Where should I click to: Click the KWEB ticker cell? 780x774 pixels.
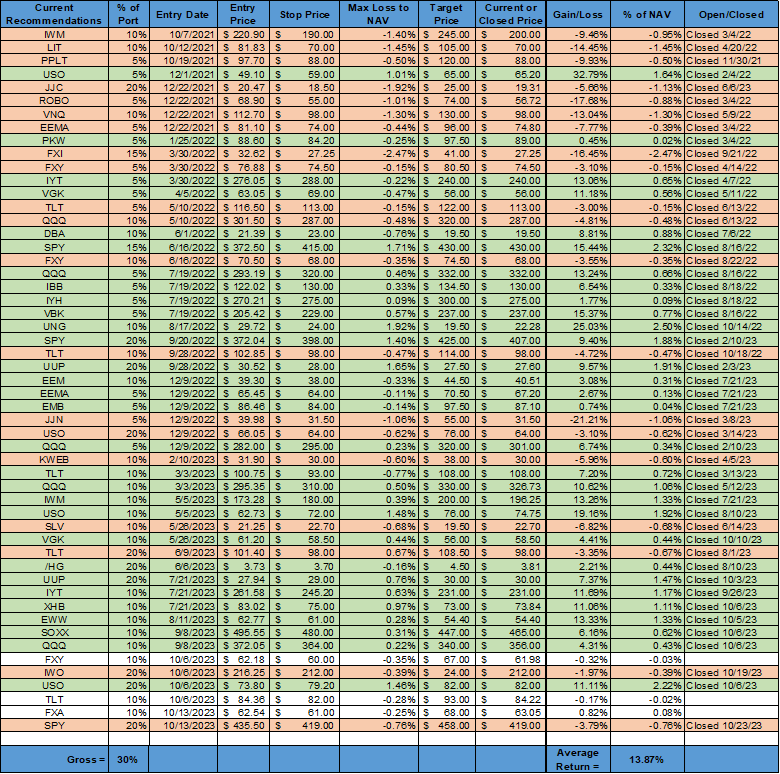click(54, 460)
